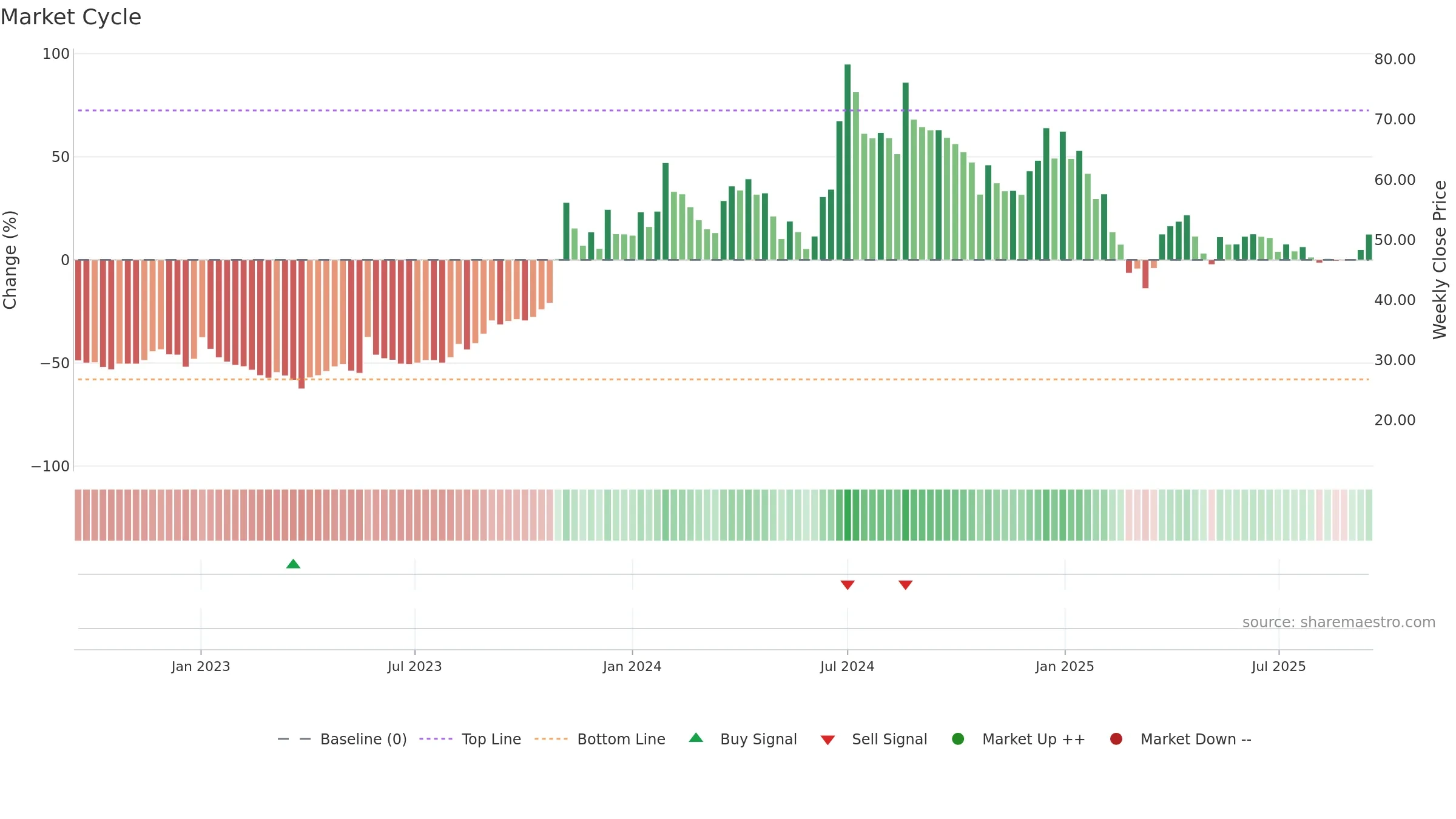The image size is (1456, 819).
Task: Click the 60.00 tick on the right axis
Action: click(x=1395, y=180)
